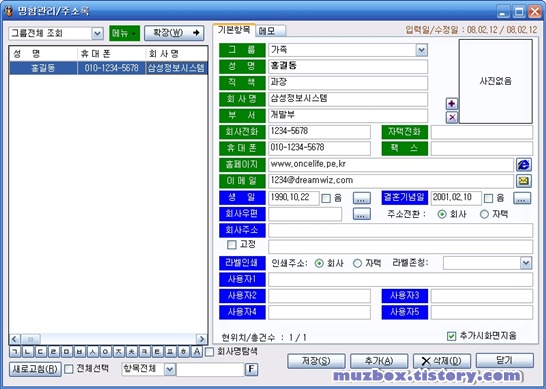The height and width of the screenshot is (389, 546).
Task: Click the ㄹ consonant index button
Action: point(53,352)
